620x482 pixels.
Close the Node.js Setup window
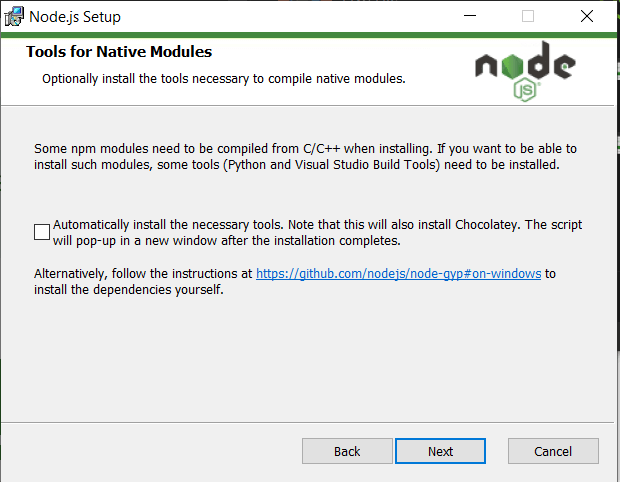point(587,16)
